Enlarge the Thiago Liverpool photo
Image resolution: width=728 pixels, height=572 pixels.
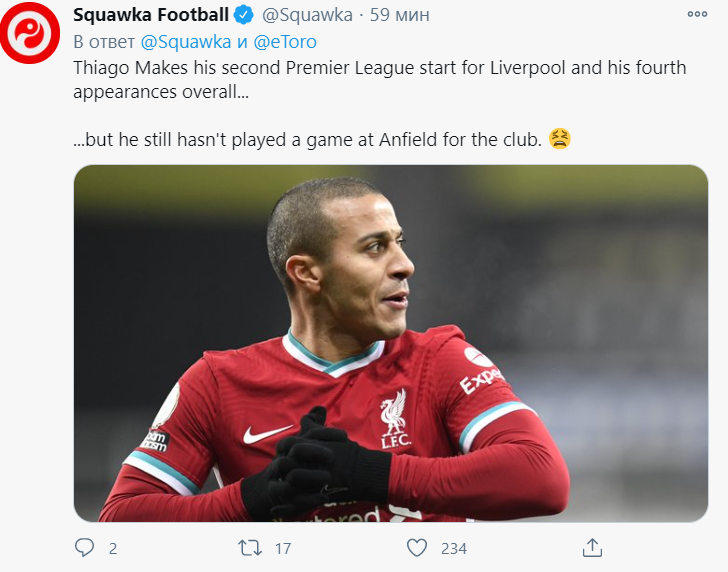tap(390, 343)
